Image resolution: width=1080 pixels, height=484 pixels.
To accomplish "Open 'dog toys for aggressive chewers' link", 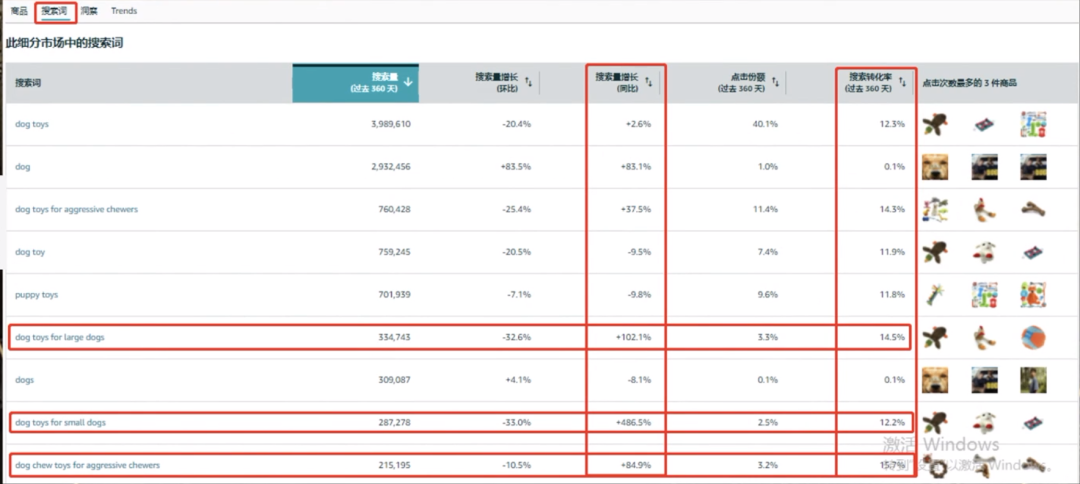I will pyautogui.click(x=76, y=209).
